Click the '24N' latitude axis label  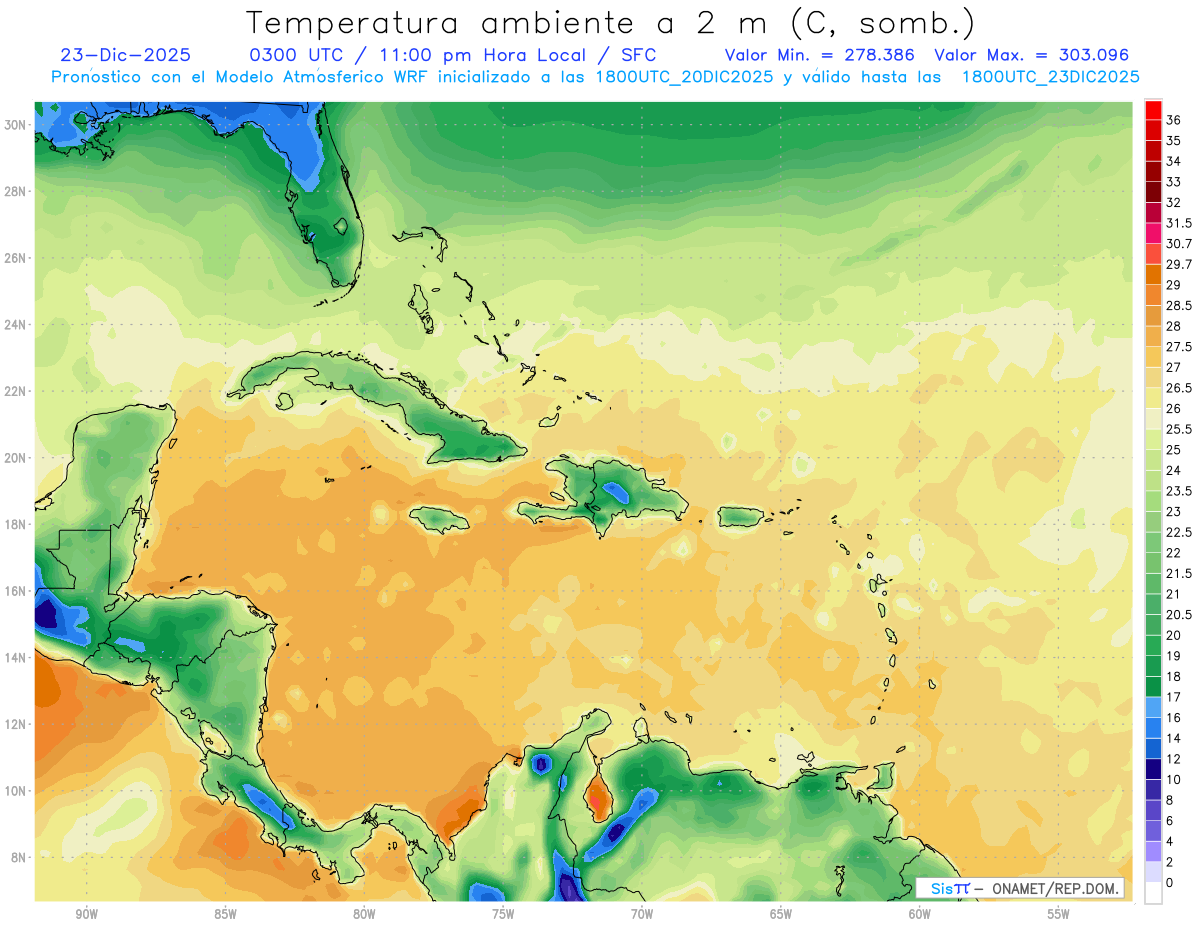pyautogui.click(x=16, y=325)
